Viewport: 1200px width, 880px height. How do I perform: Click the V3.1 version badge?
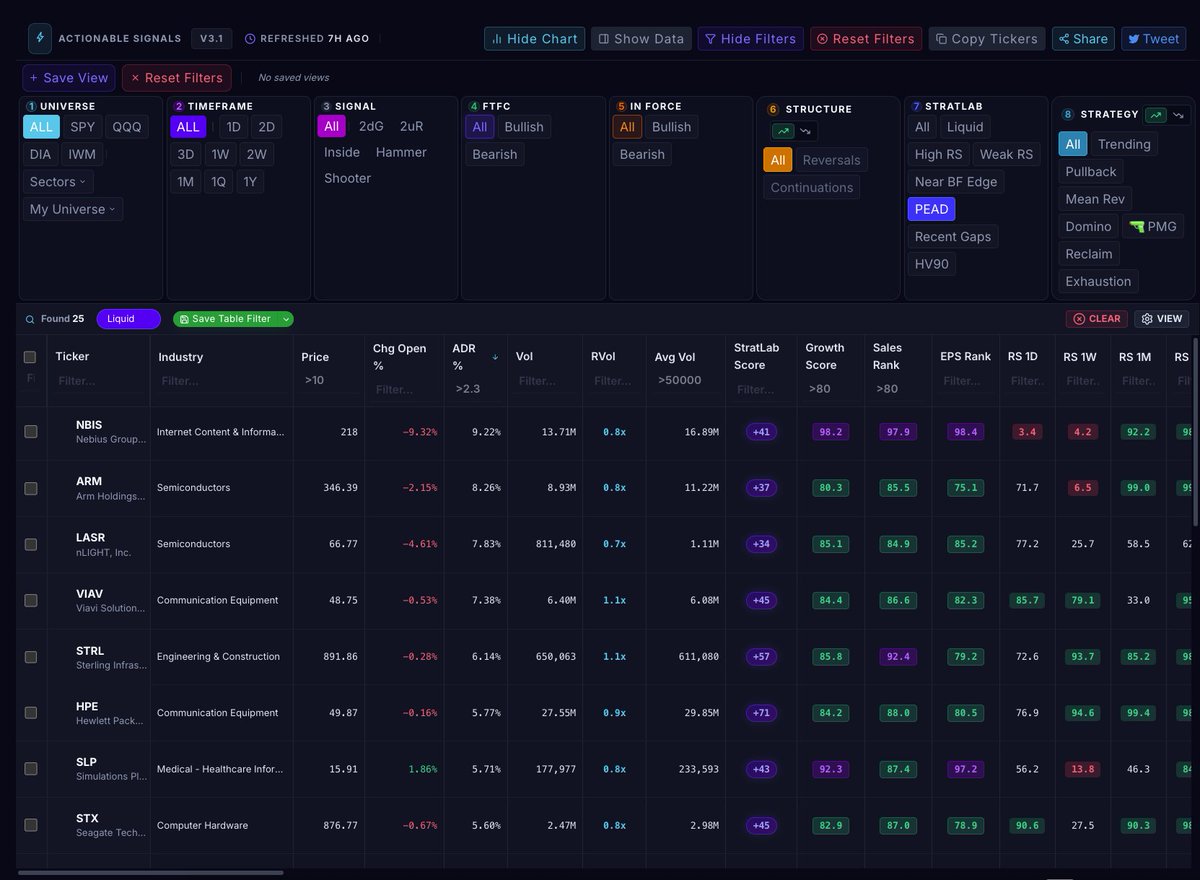click(x=211, y=39)
